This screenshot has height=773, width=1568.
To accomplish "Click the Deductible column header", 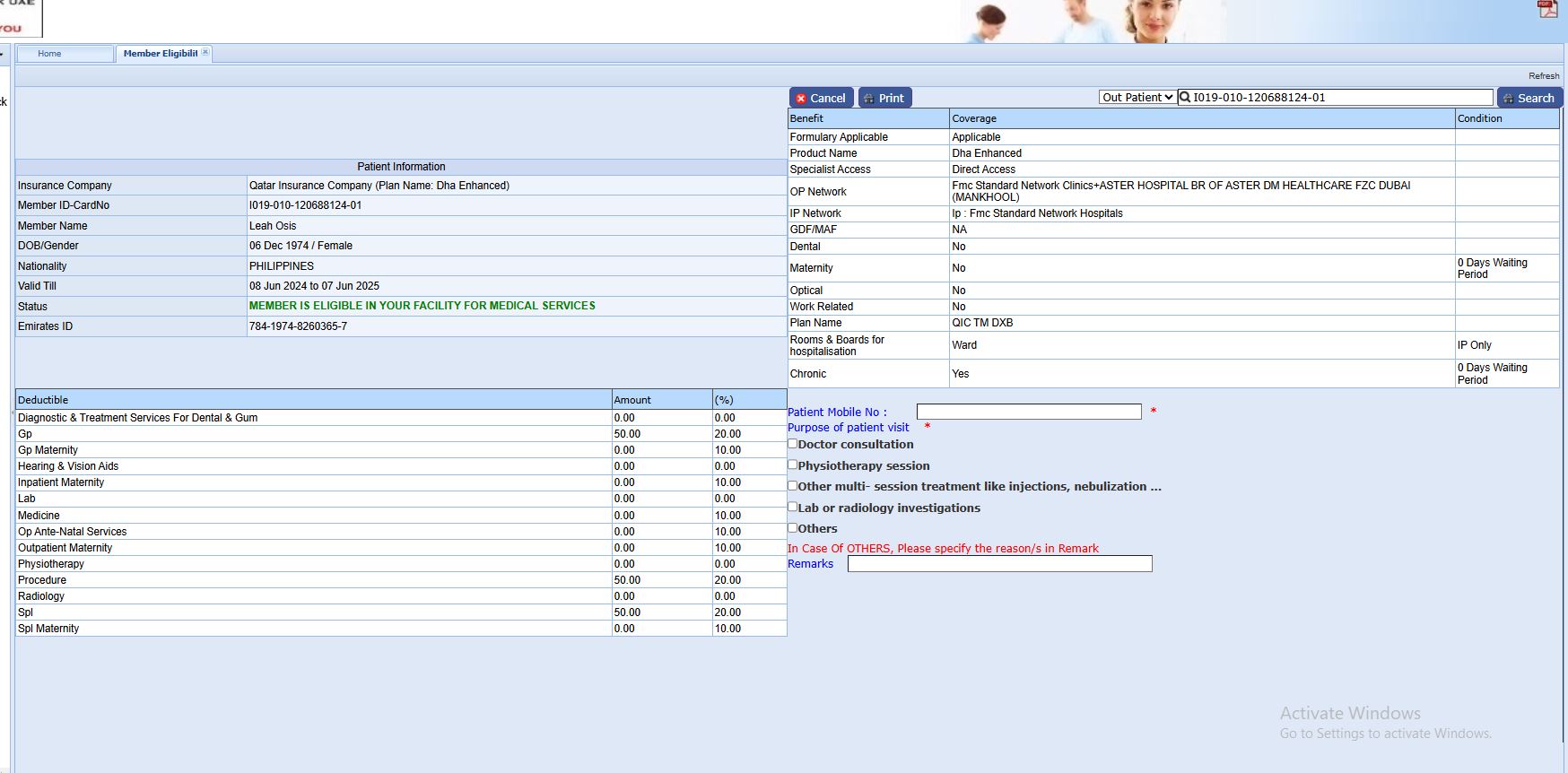I will (43, 400).
